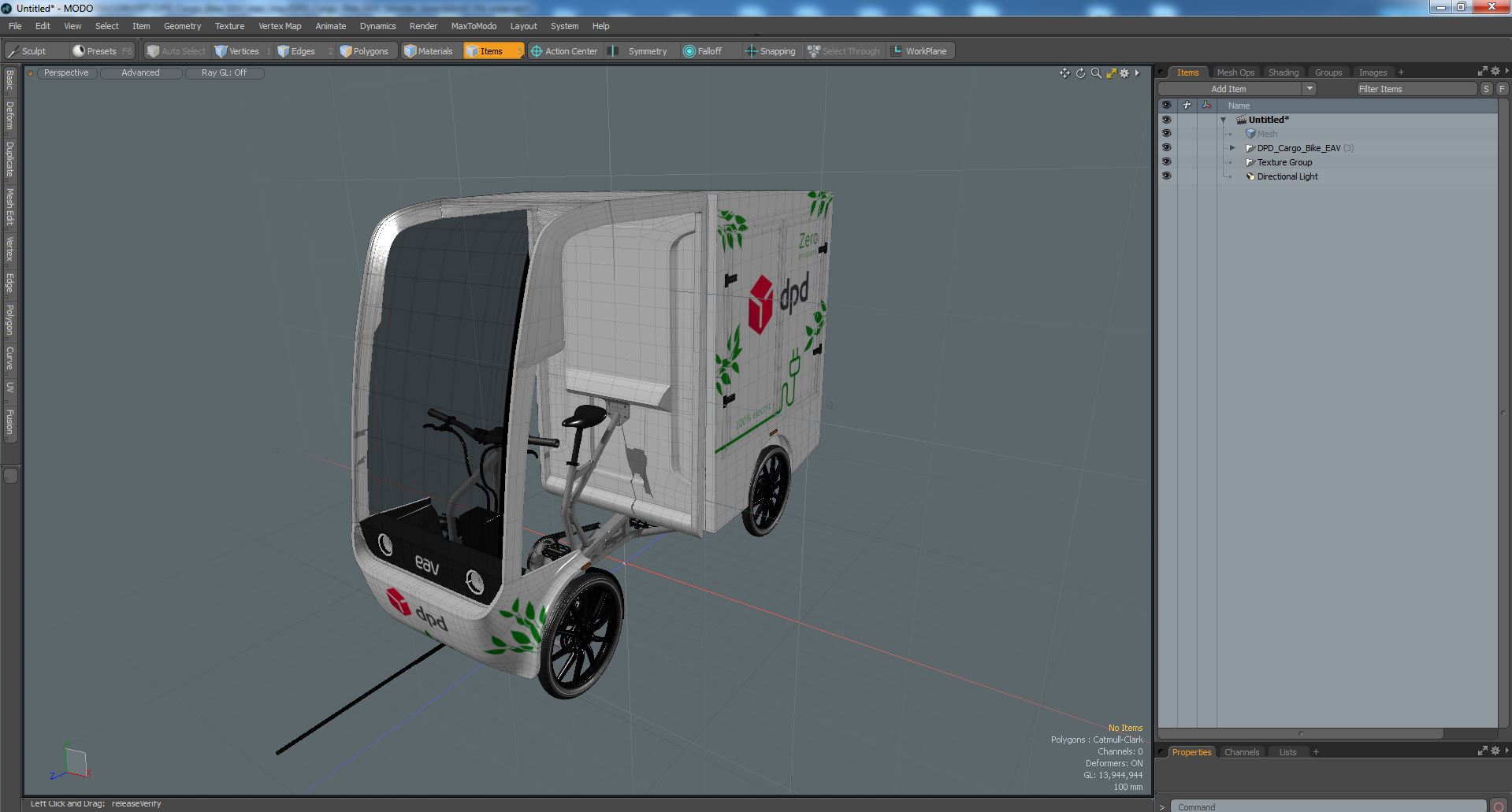1512x812 pixels.
Task: Open the WorkPlane options
Action: coord(919,51)
